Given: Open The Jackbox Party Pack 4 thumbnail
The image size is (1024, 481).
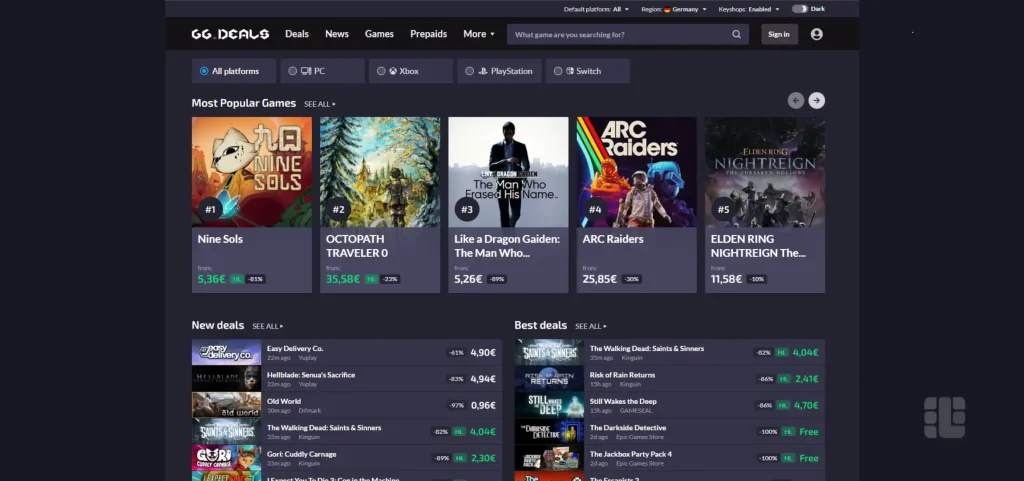Looking at the screenshot, I should [549, 458].
